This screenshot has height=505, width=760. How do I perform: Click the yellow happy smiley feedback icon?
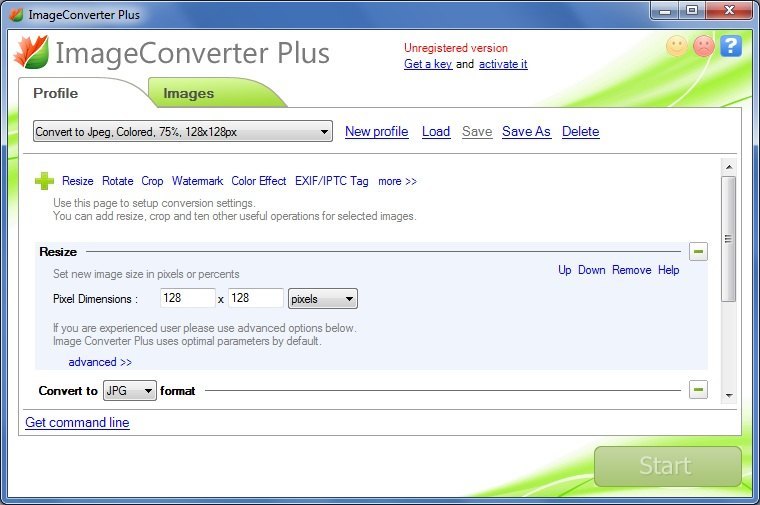[677, 46]
